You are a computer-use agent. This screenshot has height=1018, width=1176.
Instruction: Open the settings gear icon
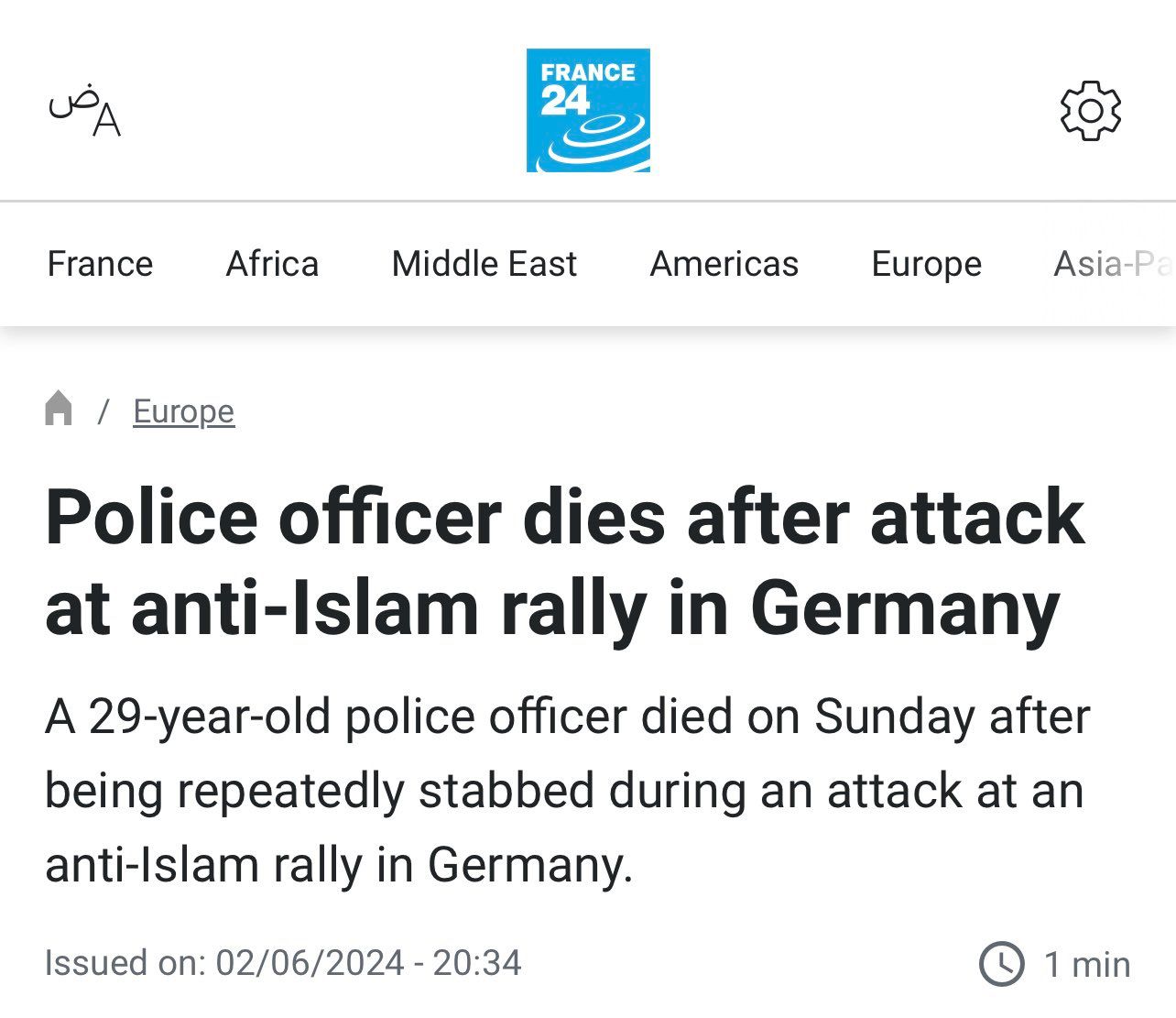[1090, 111]
